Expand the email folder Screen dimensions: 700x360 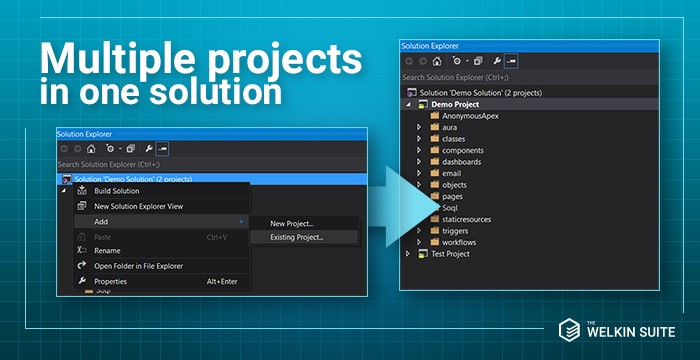click(x=419, y=173)
